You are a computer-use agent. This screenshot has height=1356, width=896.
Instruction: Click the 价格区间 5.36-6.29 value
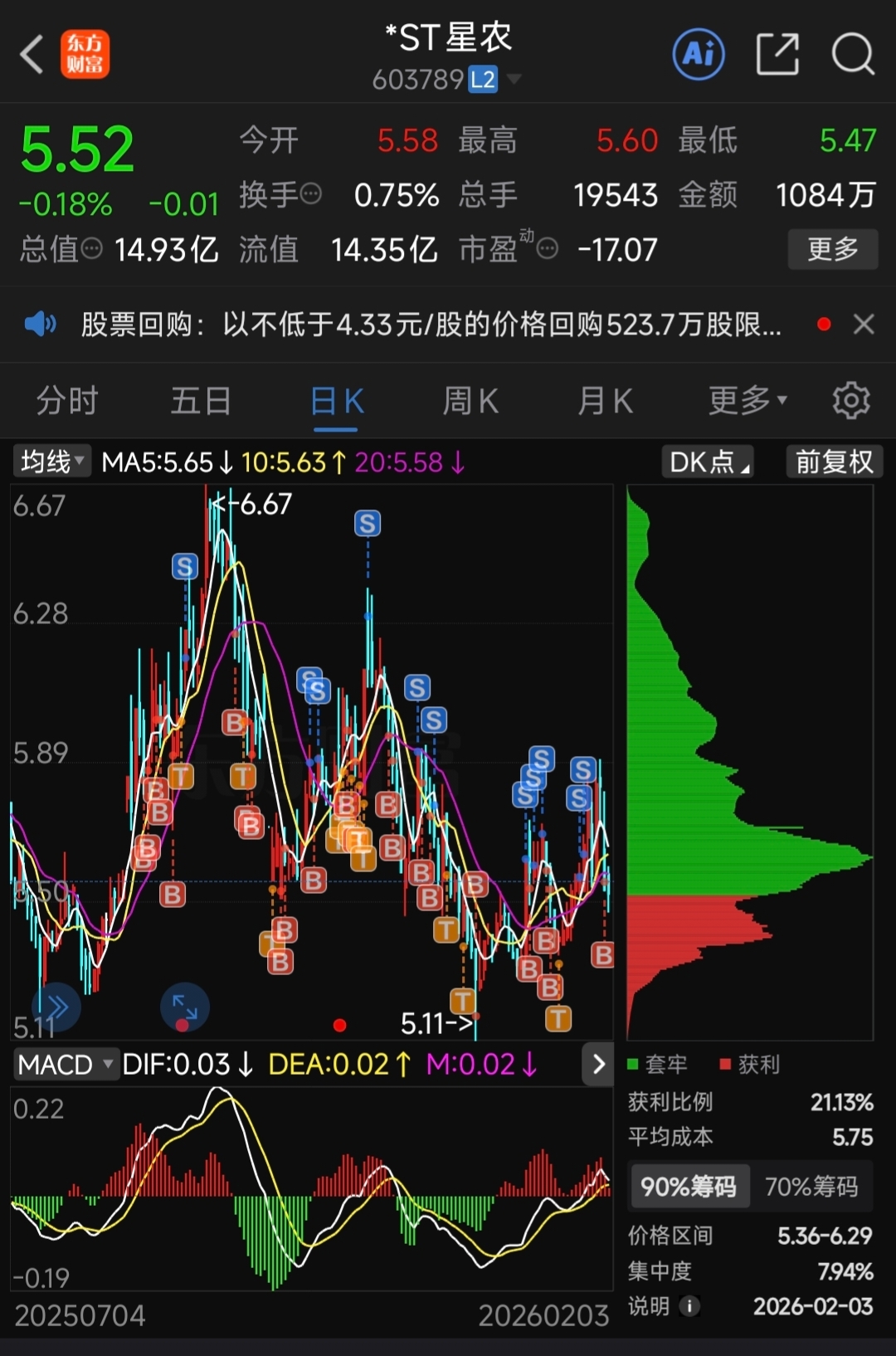(x=825, y=1236)
